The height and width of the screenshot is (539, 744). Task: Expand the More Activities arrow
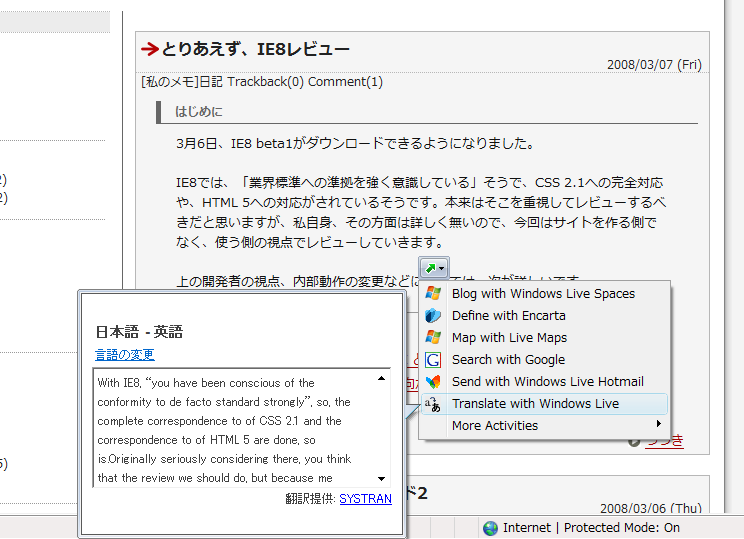pos(659,424)
